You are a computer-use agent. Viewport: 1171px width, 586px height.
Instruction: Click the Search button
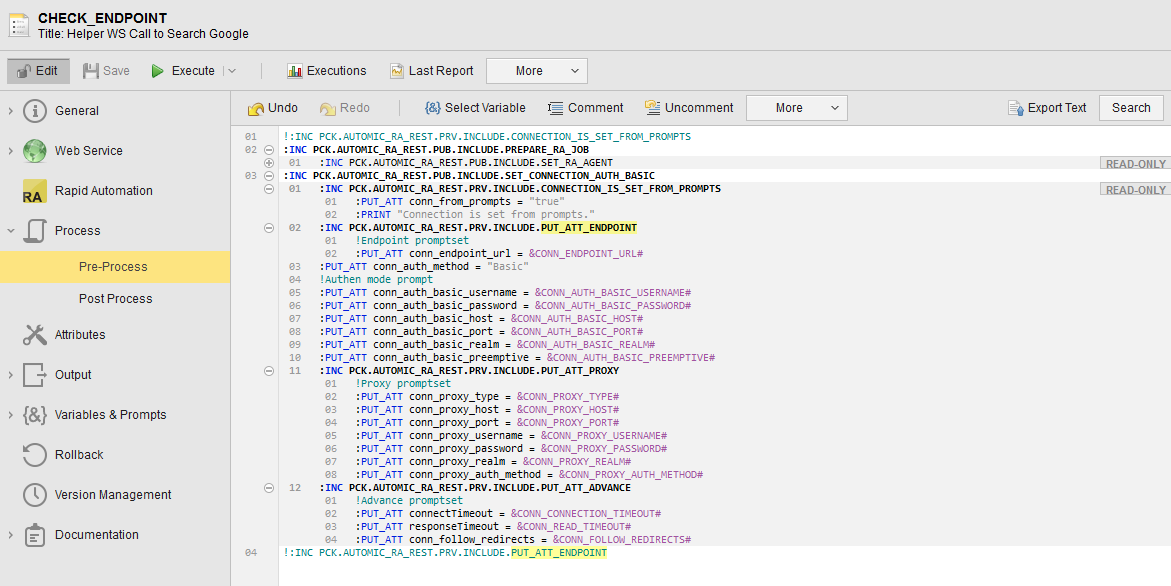[1131, 108]
